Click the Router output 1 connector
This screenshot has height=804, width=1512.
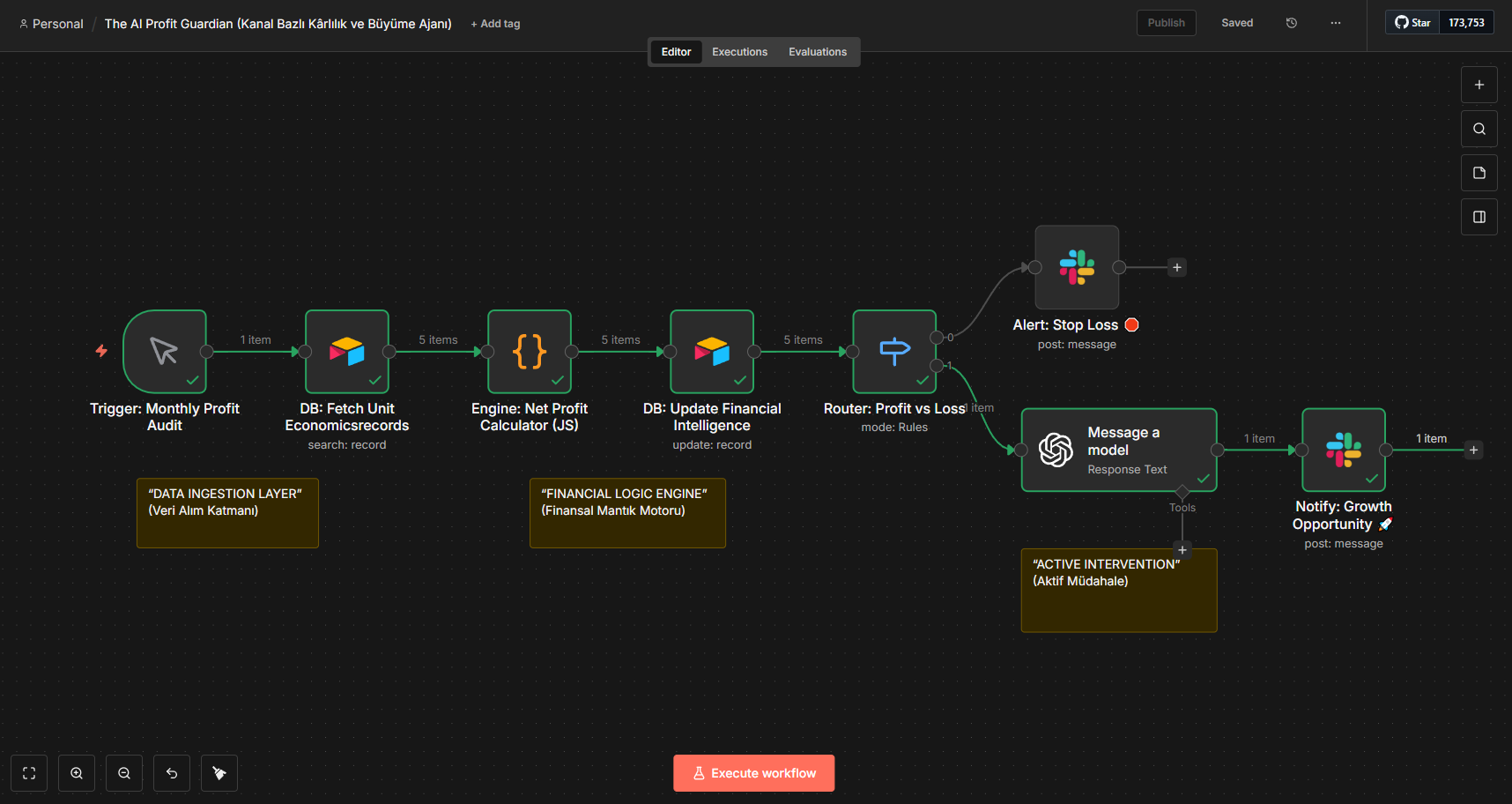[937, 366]
